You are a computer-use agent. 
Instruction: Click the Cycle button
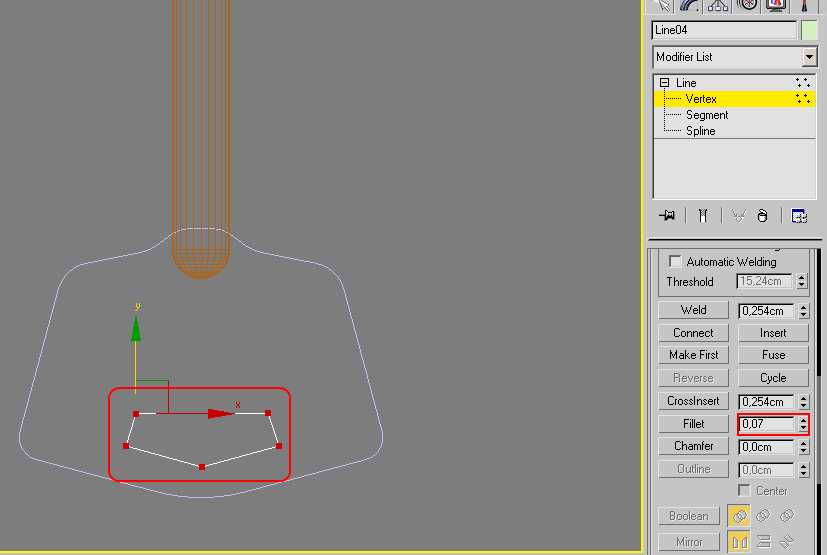pos(773,378)
